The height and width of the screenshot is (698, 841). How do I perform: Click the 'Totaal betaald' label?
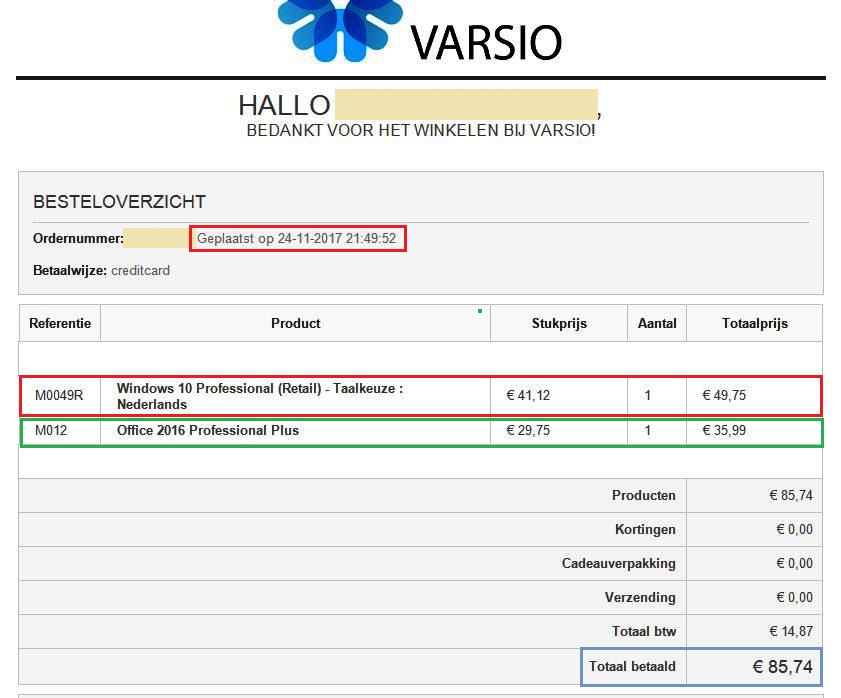click(632, 666)
